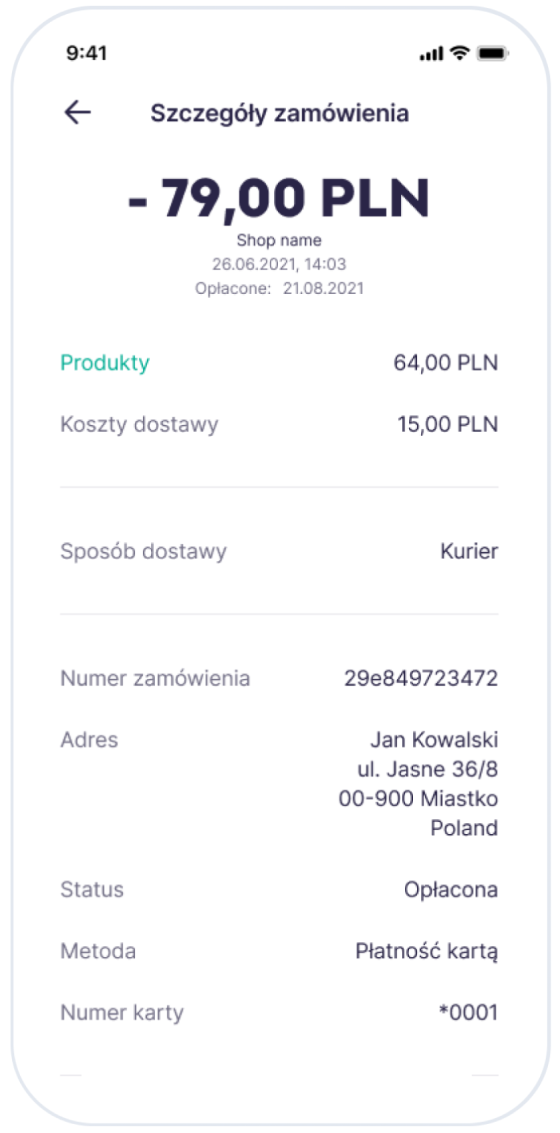Tap the Jan Kowalski address block
The width and height of the screenshot is (560, 1133).
point(418,784)
